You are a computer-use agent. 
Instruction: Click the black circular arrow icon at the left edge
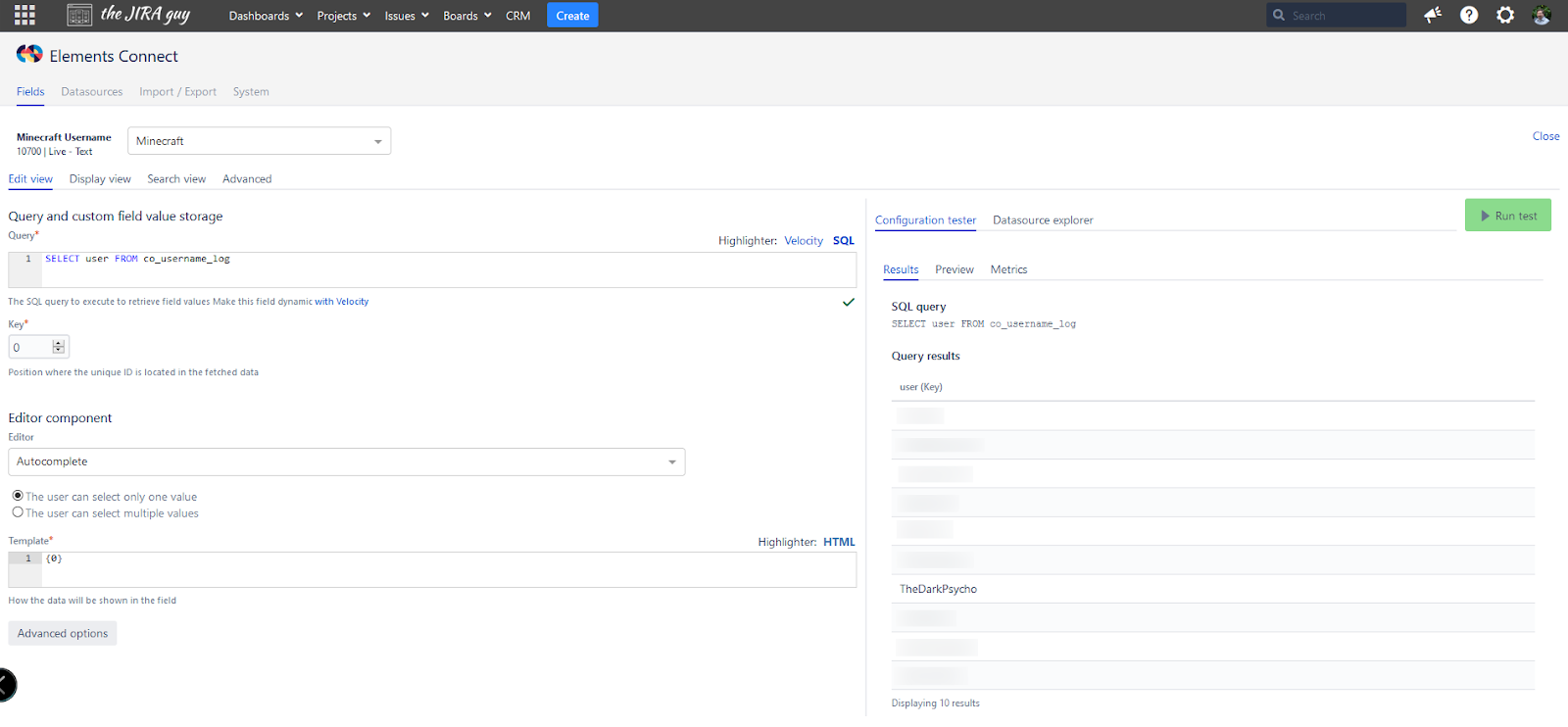[x=7, y=684]
